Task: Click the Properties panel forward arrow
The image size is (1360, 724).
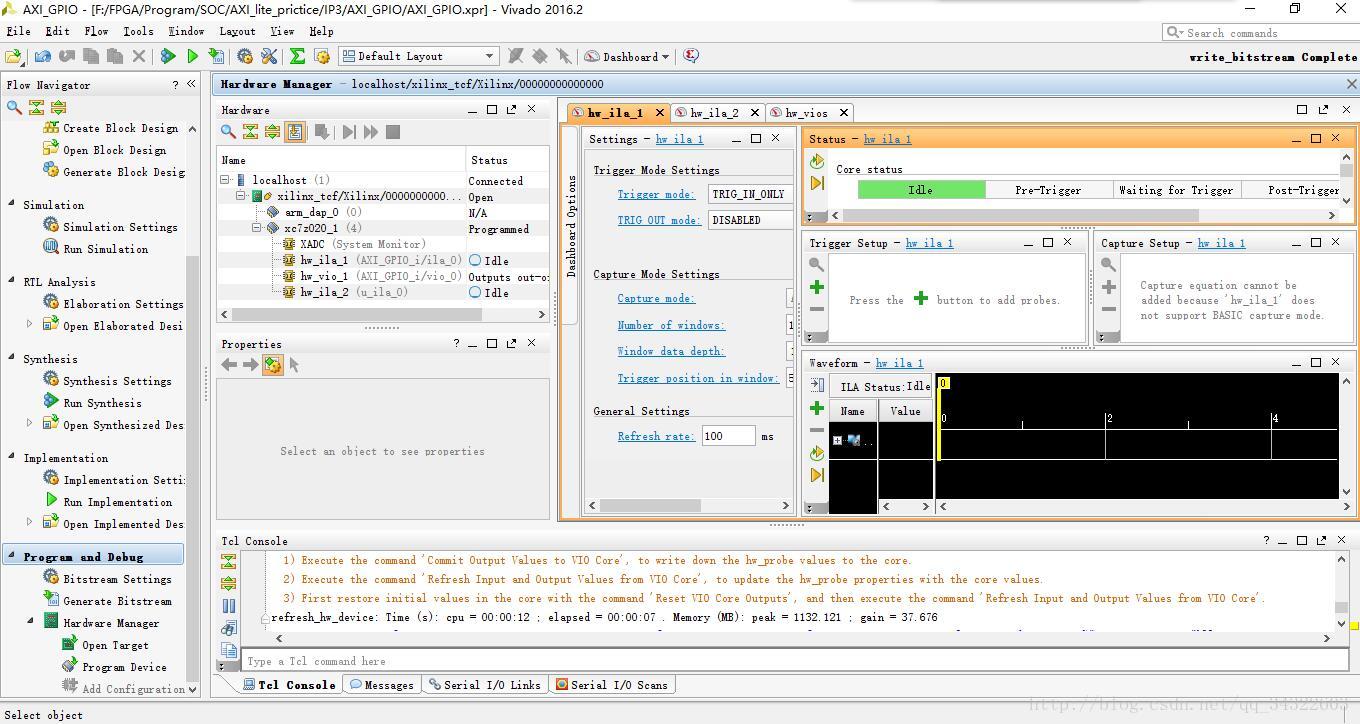Action: click(250, 365)
